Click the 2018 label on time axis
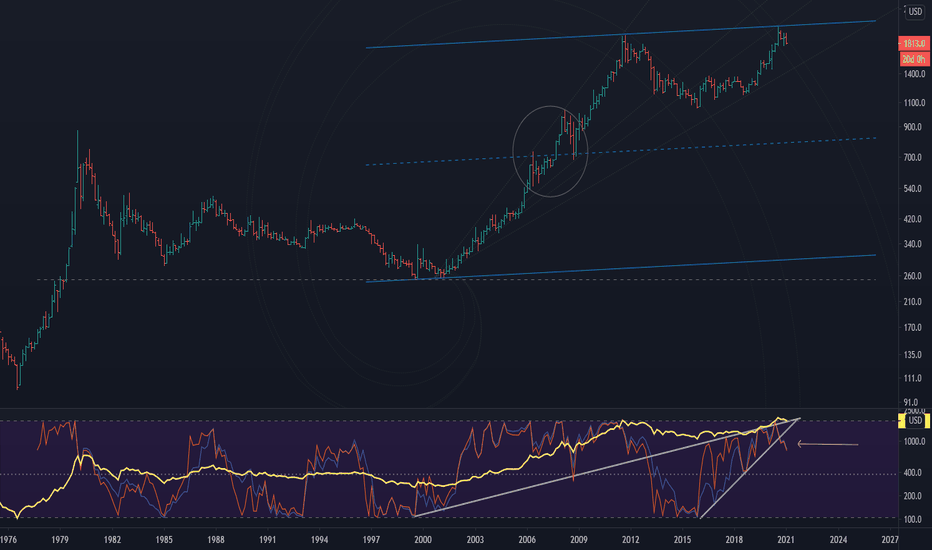This screenshot has height=550, width=932. tap(734, 540)
